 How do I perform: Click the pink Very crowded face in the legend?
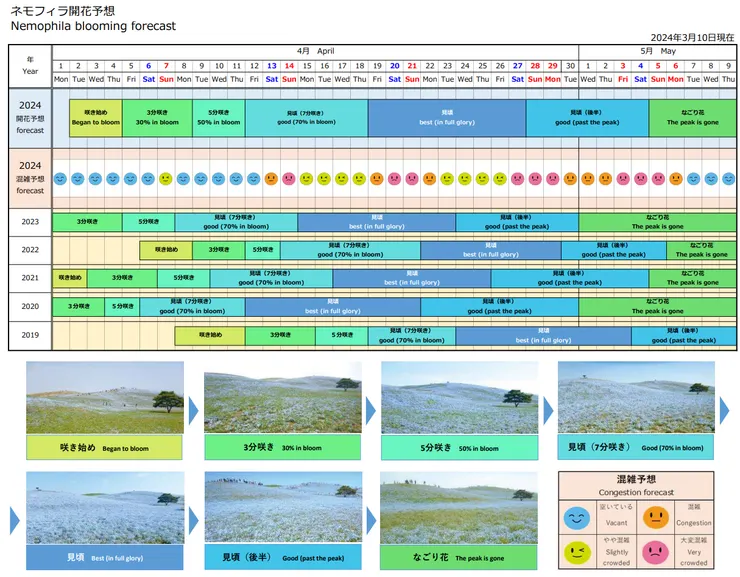656,552
